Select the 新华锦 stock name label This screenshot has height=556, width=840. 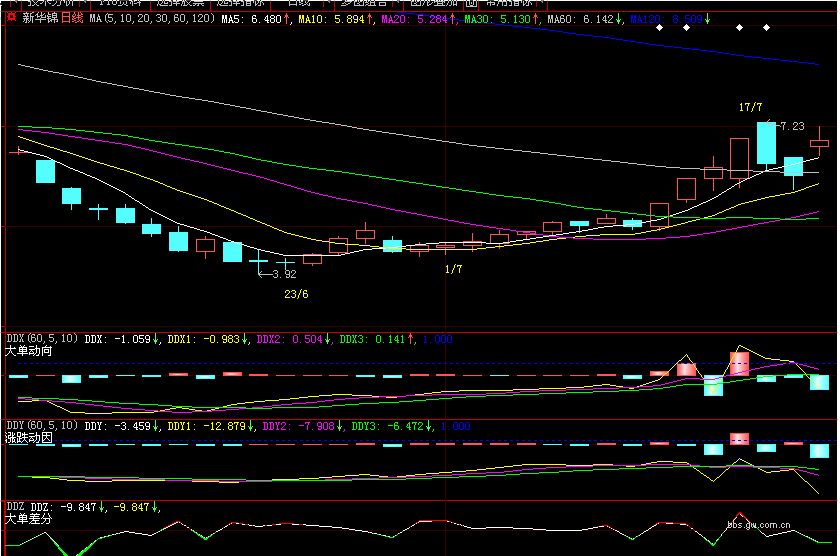click(x=40, y=18)
